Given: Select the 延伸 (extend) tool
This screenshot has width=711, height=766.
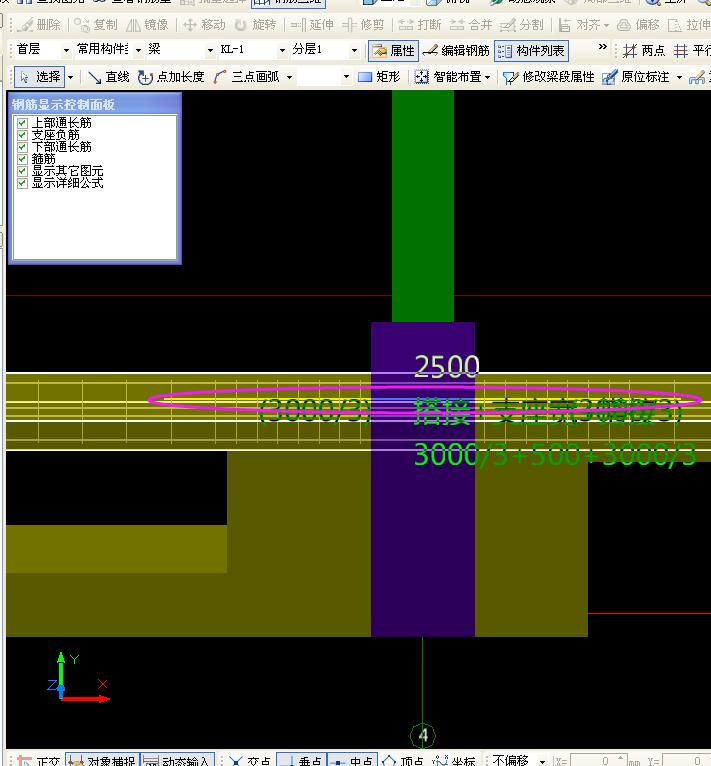Looking at the screenshot, I should 312,24.
